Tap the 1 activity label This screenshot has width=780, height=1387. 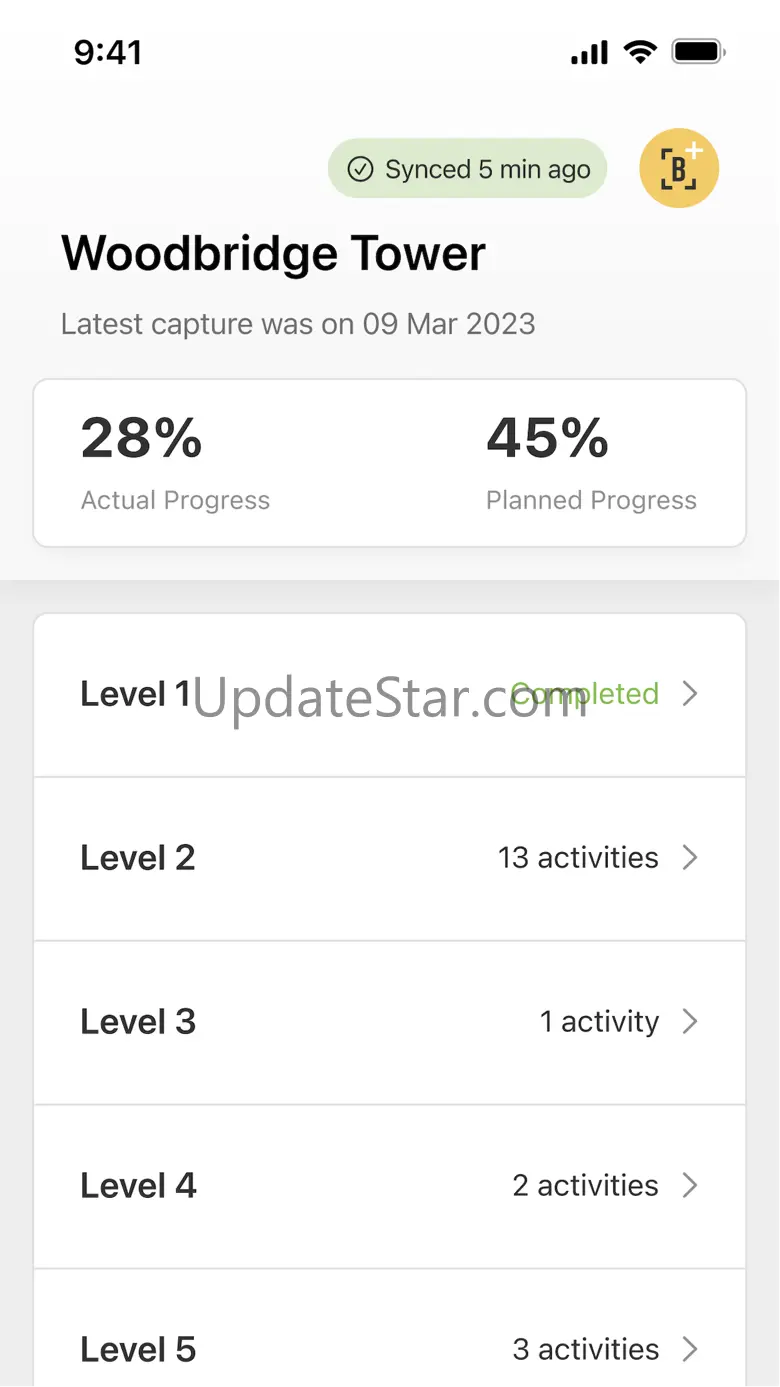pyautogui.click(x=599, y=1022)
